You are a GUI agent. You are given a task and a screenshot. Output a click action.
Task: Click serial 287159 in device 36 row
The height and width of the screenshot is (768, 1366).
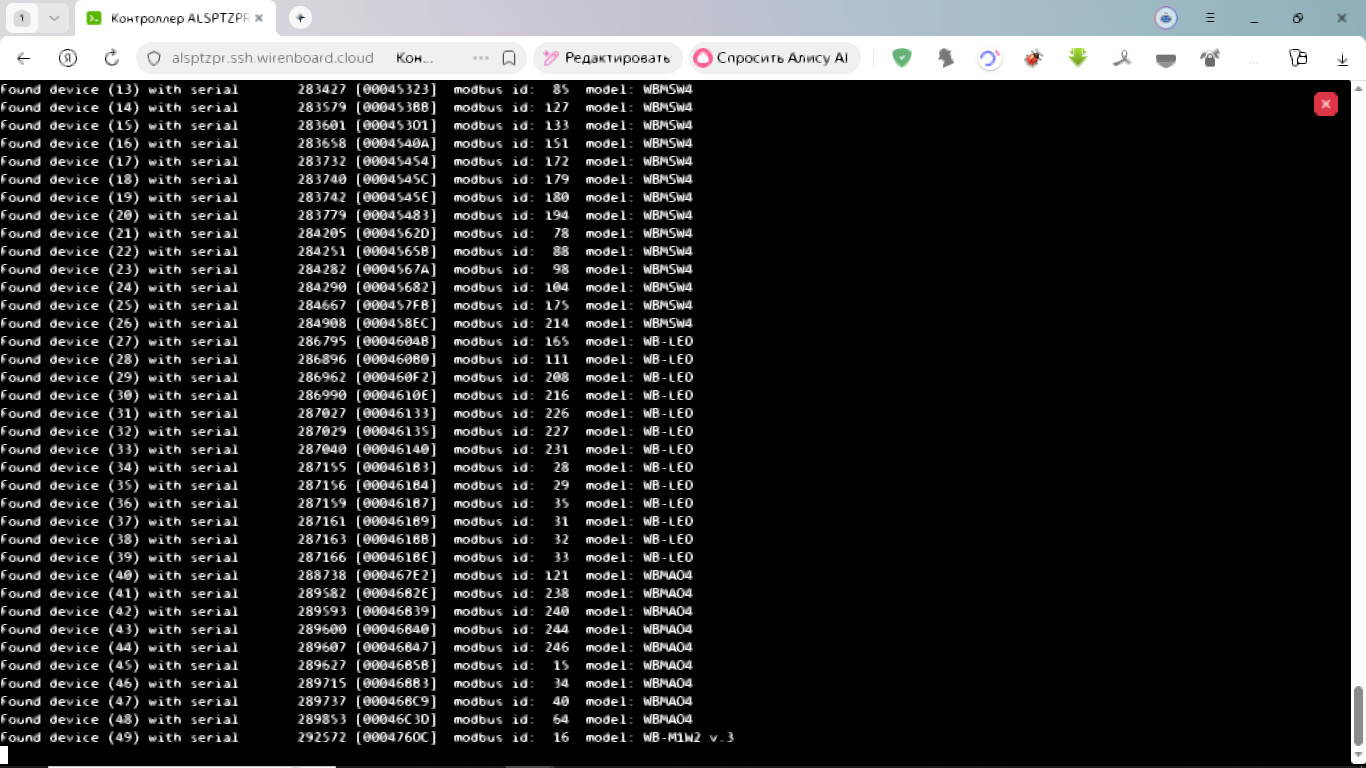(x=322, y=503)
